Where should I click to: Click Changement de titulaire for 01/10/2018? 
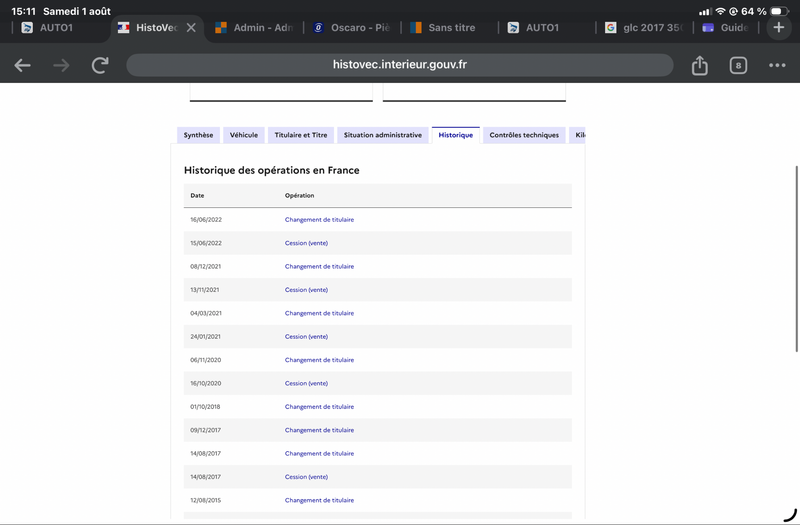point(319,407)
